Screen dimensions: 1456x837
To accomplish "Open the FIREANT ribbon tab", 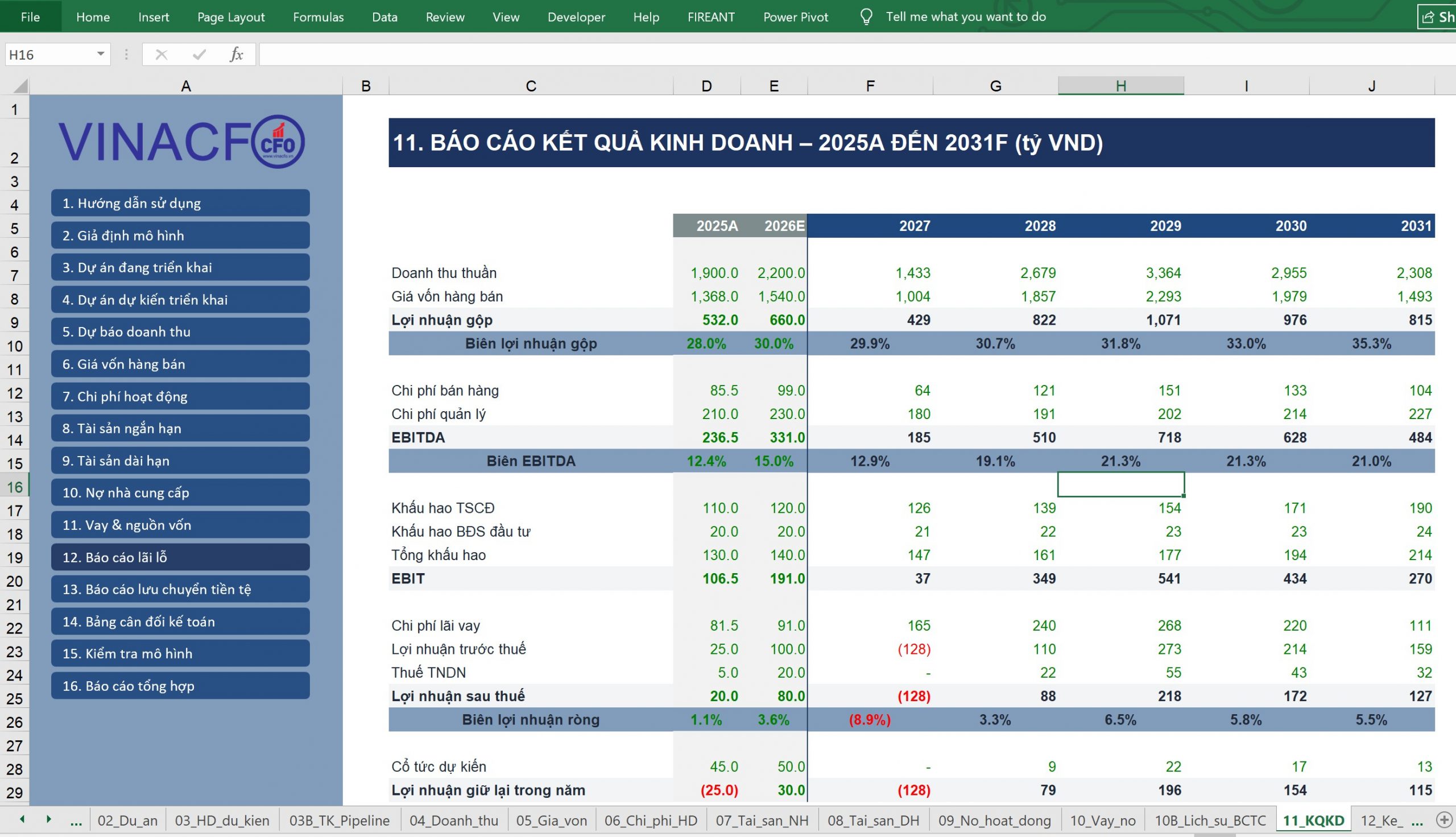I will [711, 16].
